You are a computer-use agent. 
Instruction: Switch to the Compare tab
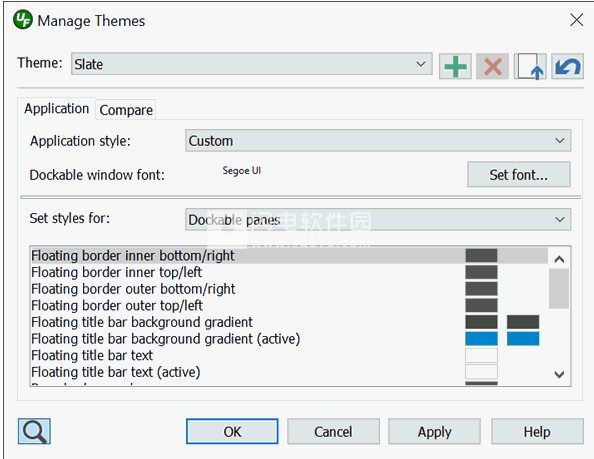pos(126,110)
